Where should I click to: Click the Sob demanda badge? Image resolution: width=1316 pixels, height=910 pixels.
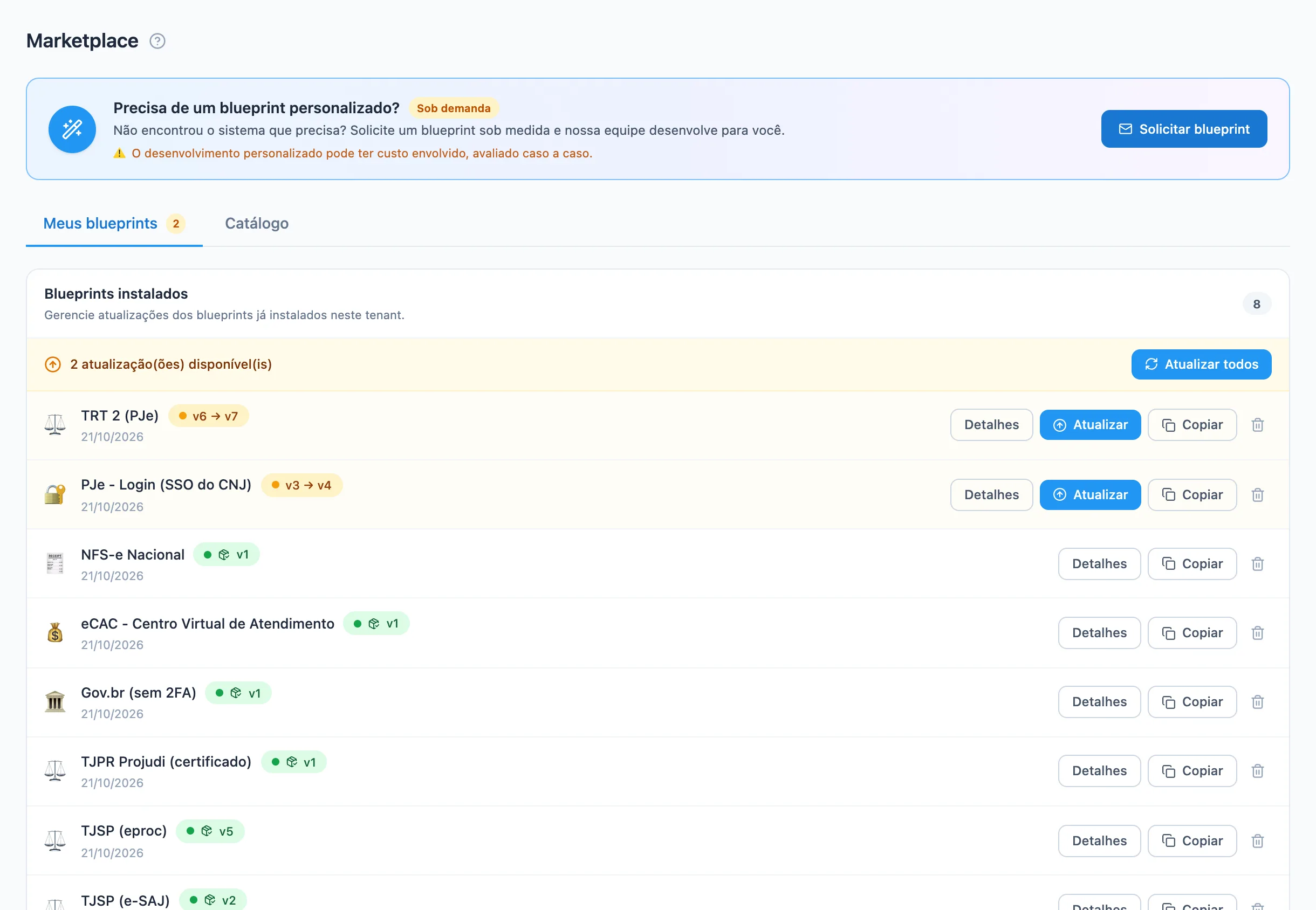[x=454, y=108]
